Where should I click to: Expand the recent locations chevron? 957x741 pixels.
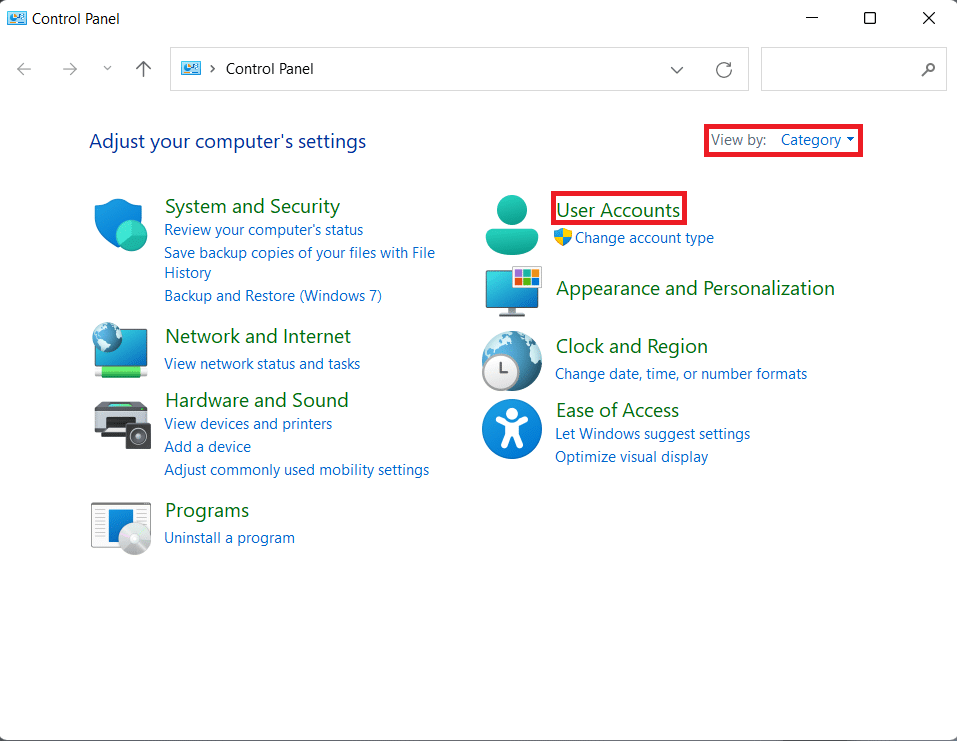tap(108, 69)
